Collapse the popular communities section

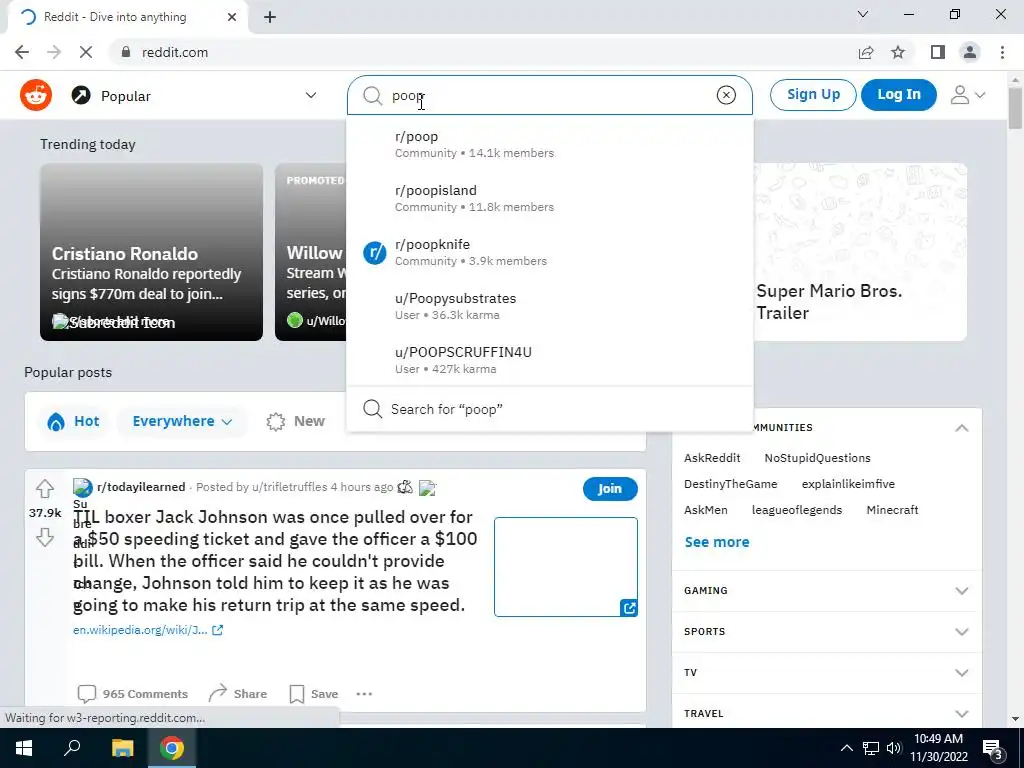pos(961,428)
